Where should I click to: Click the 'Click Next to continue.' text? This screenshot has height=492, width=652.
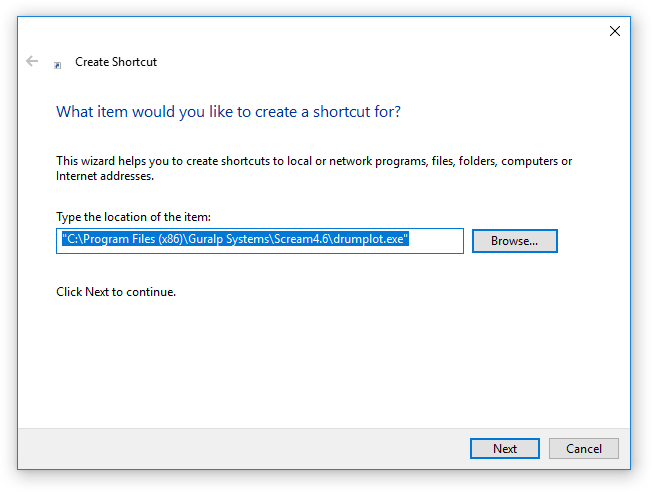116,292
